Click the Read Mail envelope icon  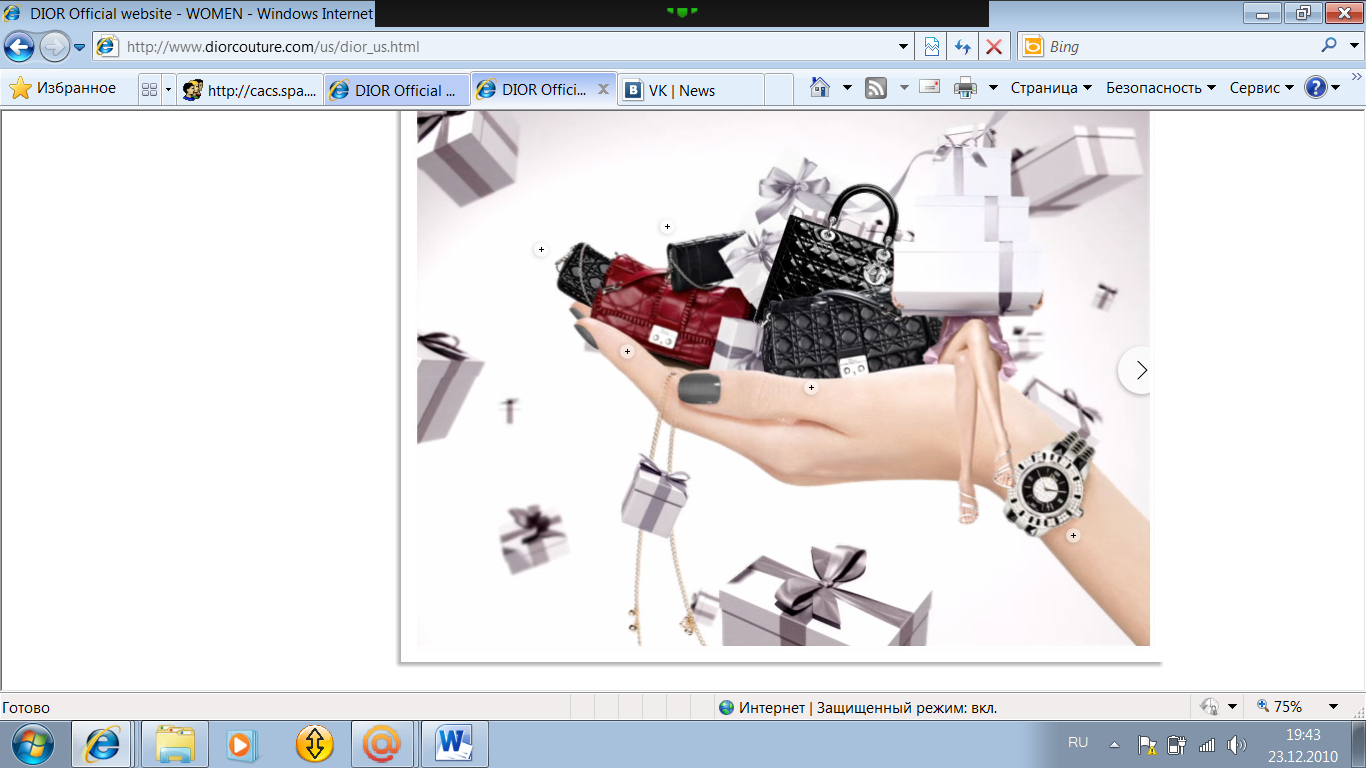(930, 87)
